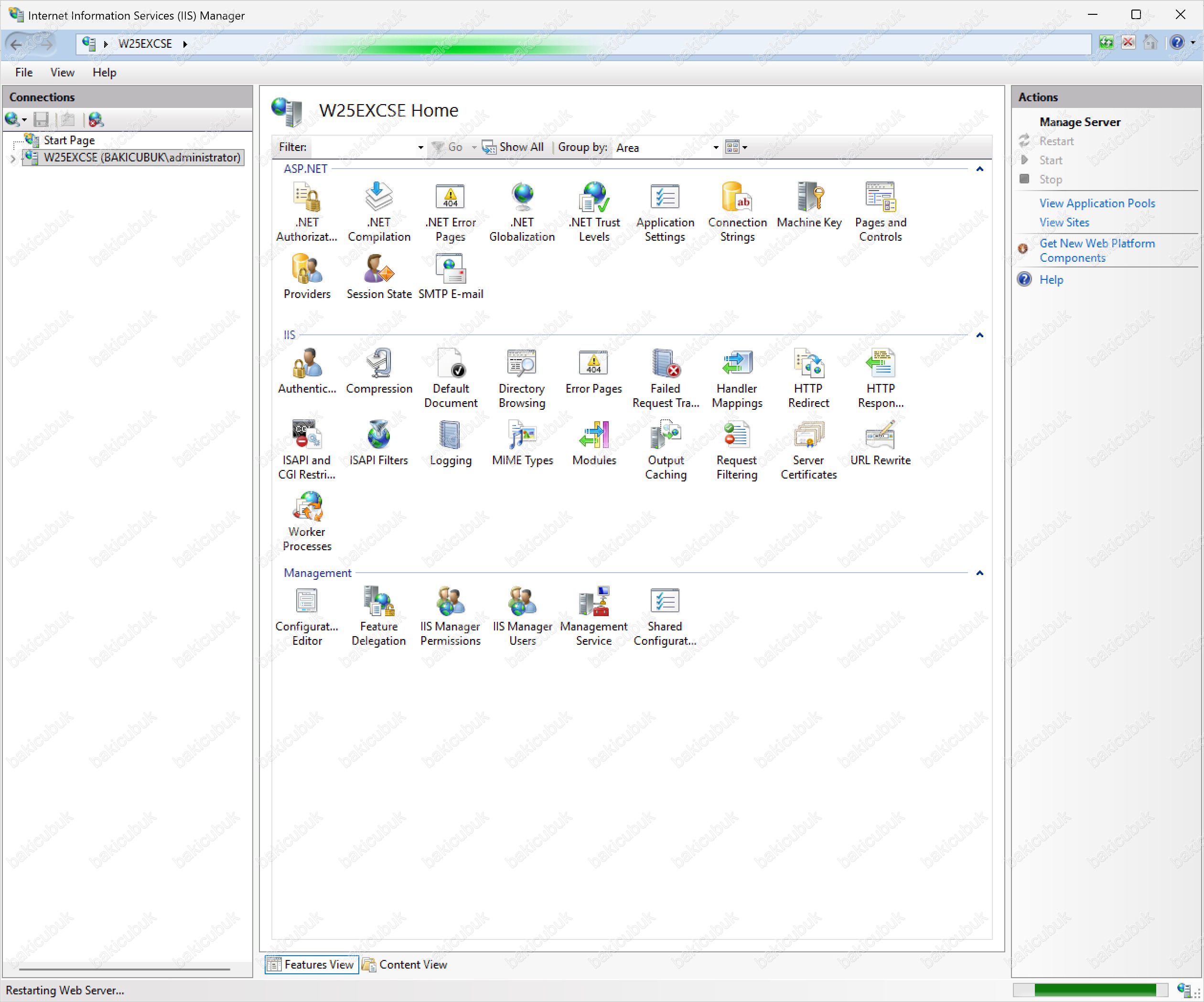Open SMTP E-mail feature

click(x=451, y=277)
